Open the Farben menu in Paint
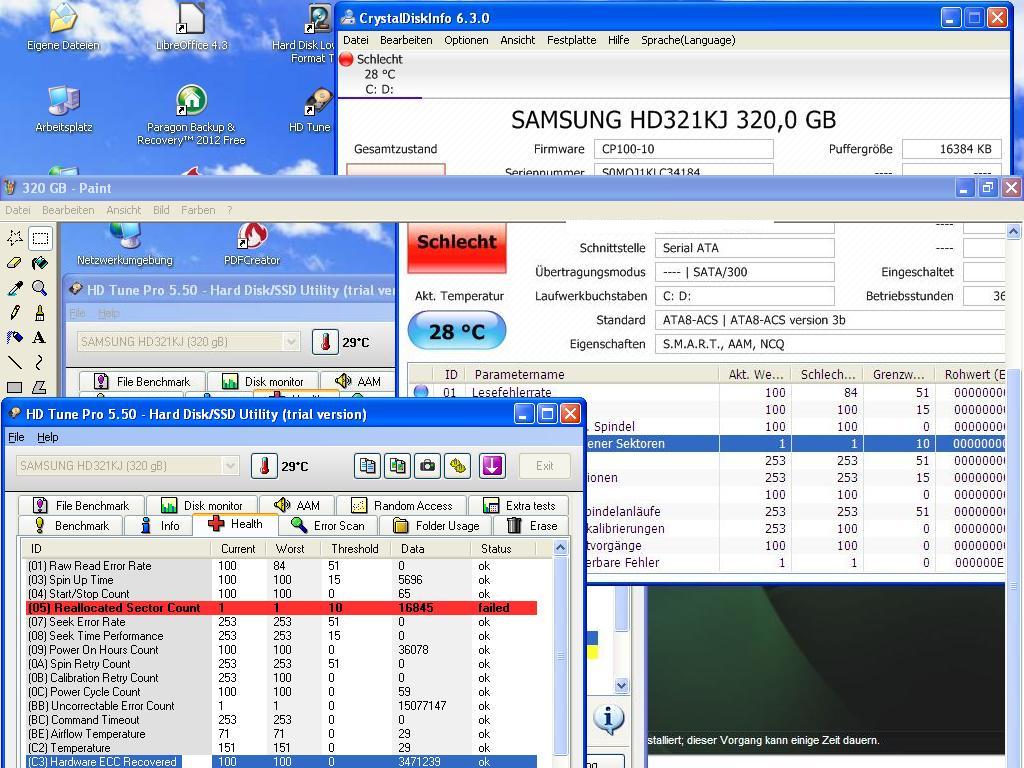1024x768 pixels. click(x=198, y=210)
